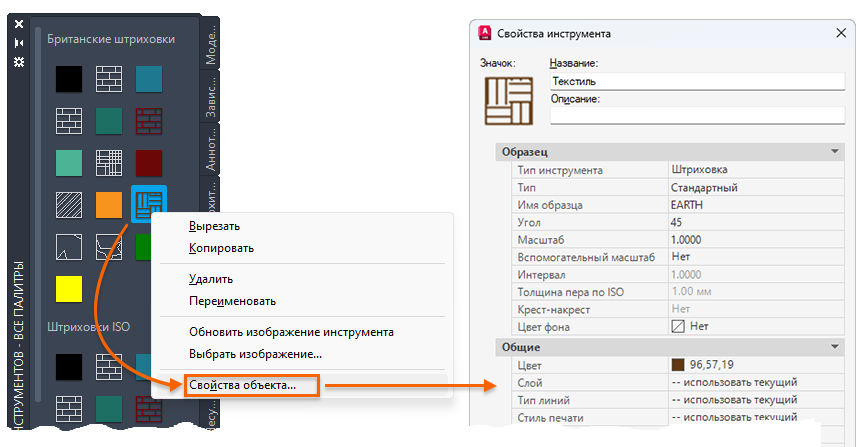Choose the dark red brick hatch pattern
The image size is (856, 447).
[x=149, y=121]
